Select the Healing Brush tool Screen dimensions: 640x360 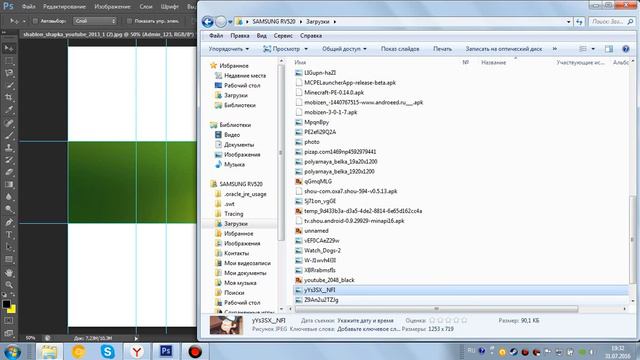click(x=9, y=123)
